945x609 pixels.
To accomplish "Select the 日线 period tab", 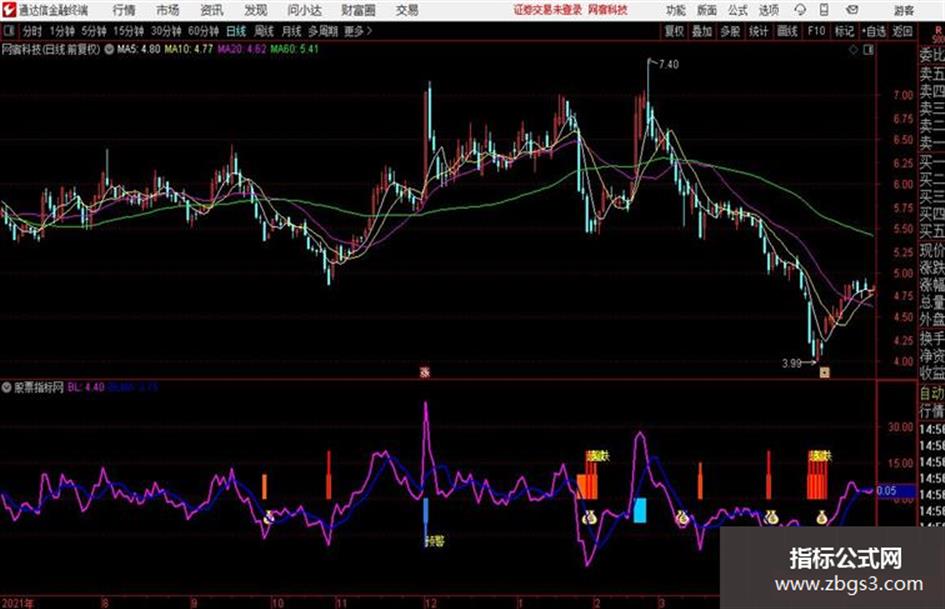I will [236, 31].
